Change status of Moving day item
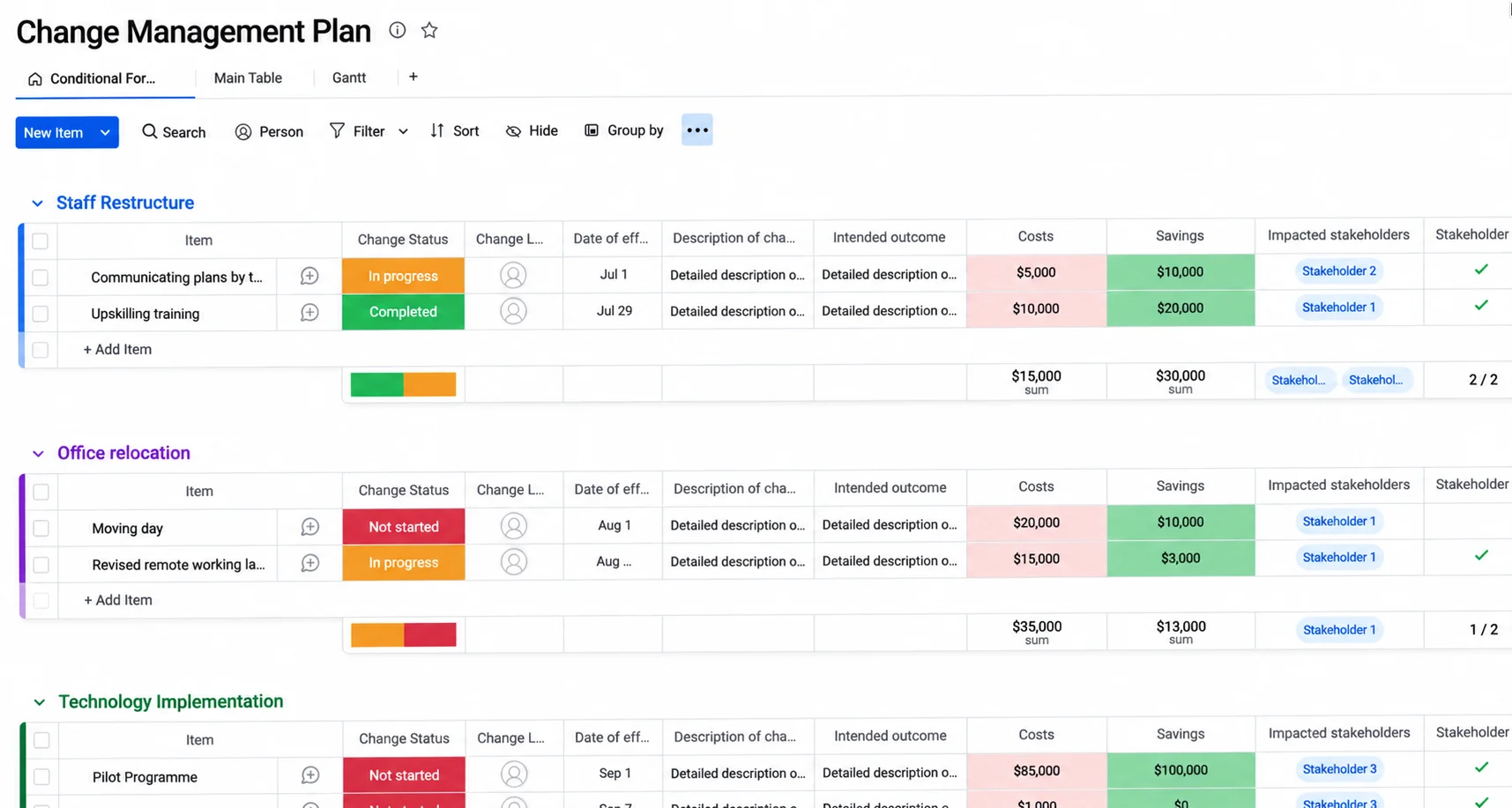Image resolution: width=1512 pixels, height=808 pixels. click(x=404, y=527)
